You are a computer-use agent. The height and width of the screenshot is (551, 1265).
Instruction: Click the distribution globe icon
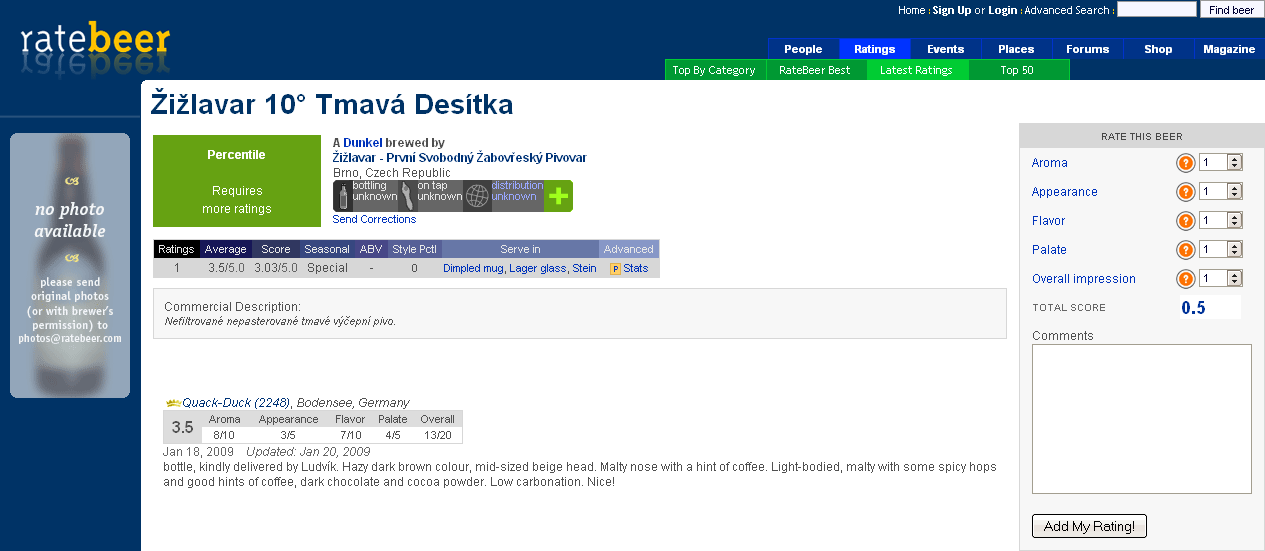477,196
